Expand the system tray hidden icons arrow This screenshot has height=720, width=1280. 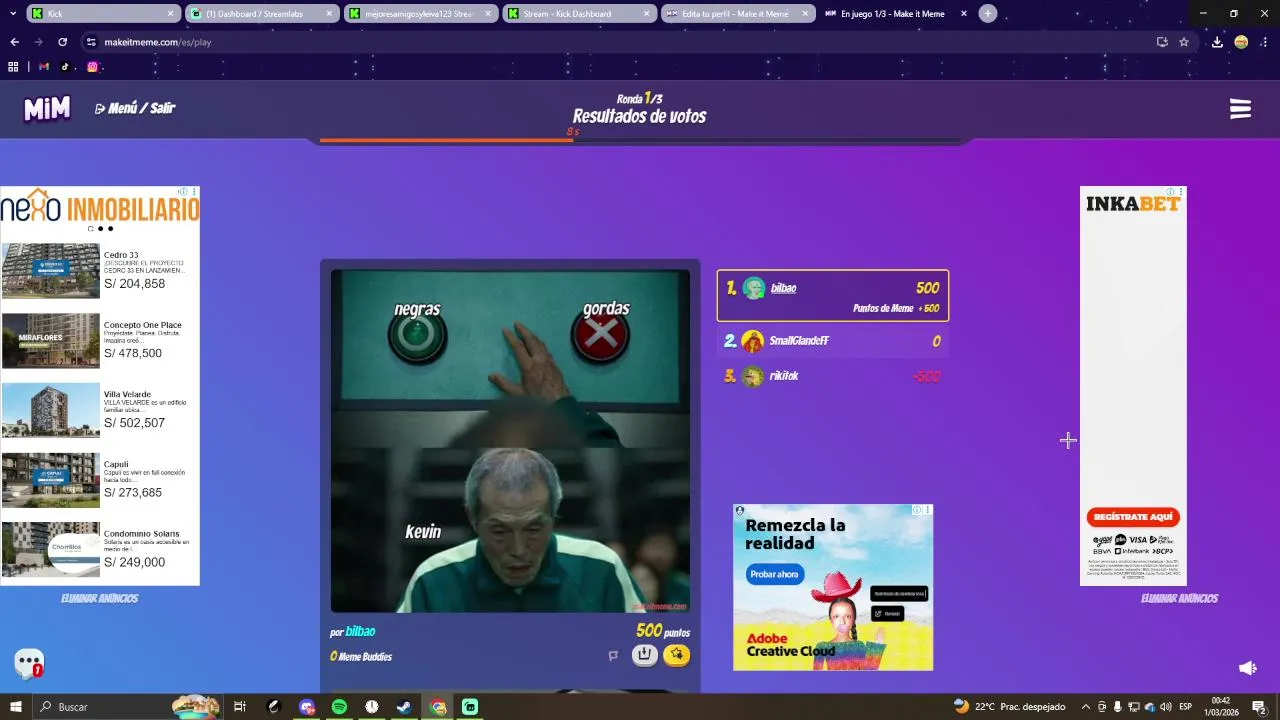[1086, 707]
